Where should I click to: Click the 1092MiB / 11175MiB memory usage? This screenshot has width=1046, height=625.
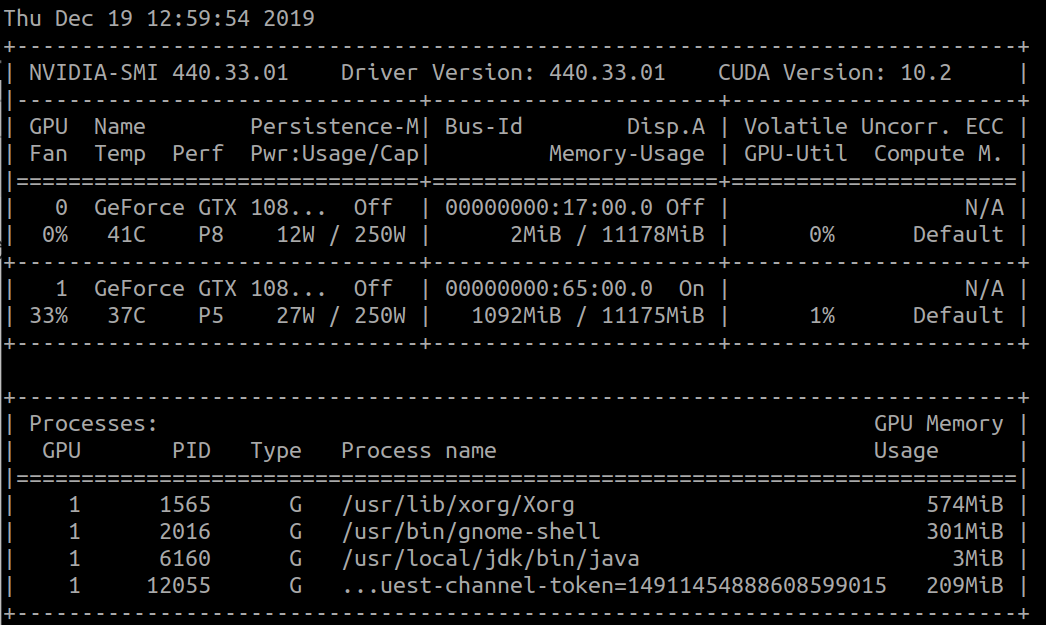588,315
